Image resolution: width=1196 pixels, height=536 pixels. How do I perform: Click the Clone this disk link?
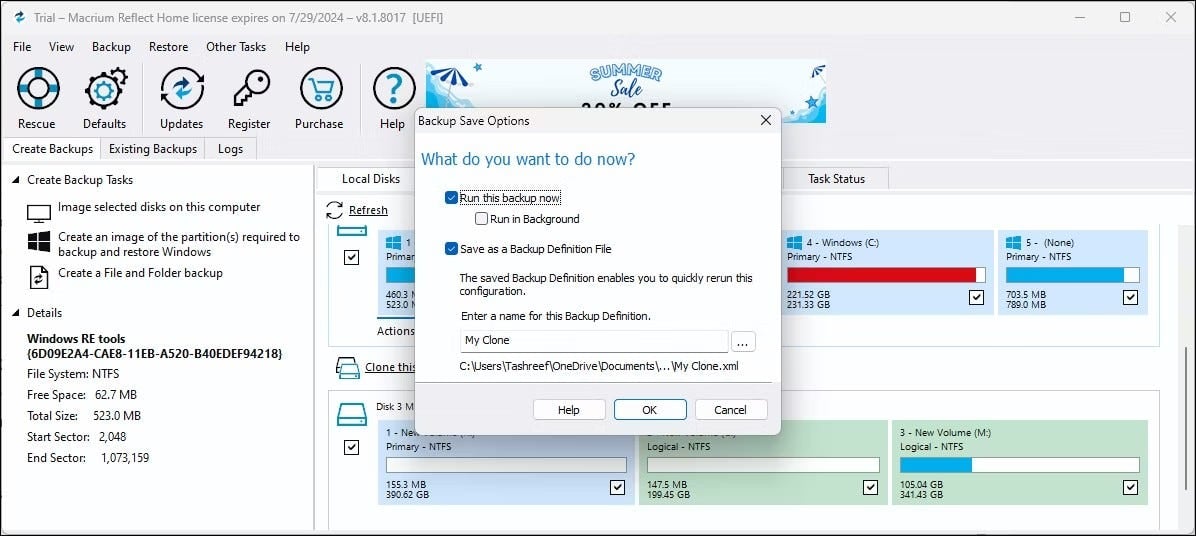point(390,367)
